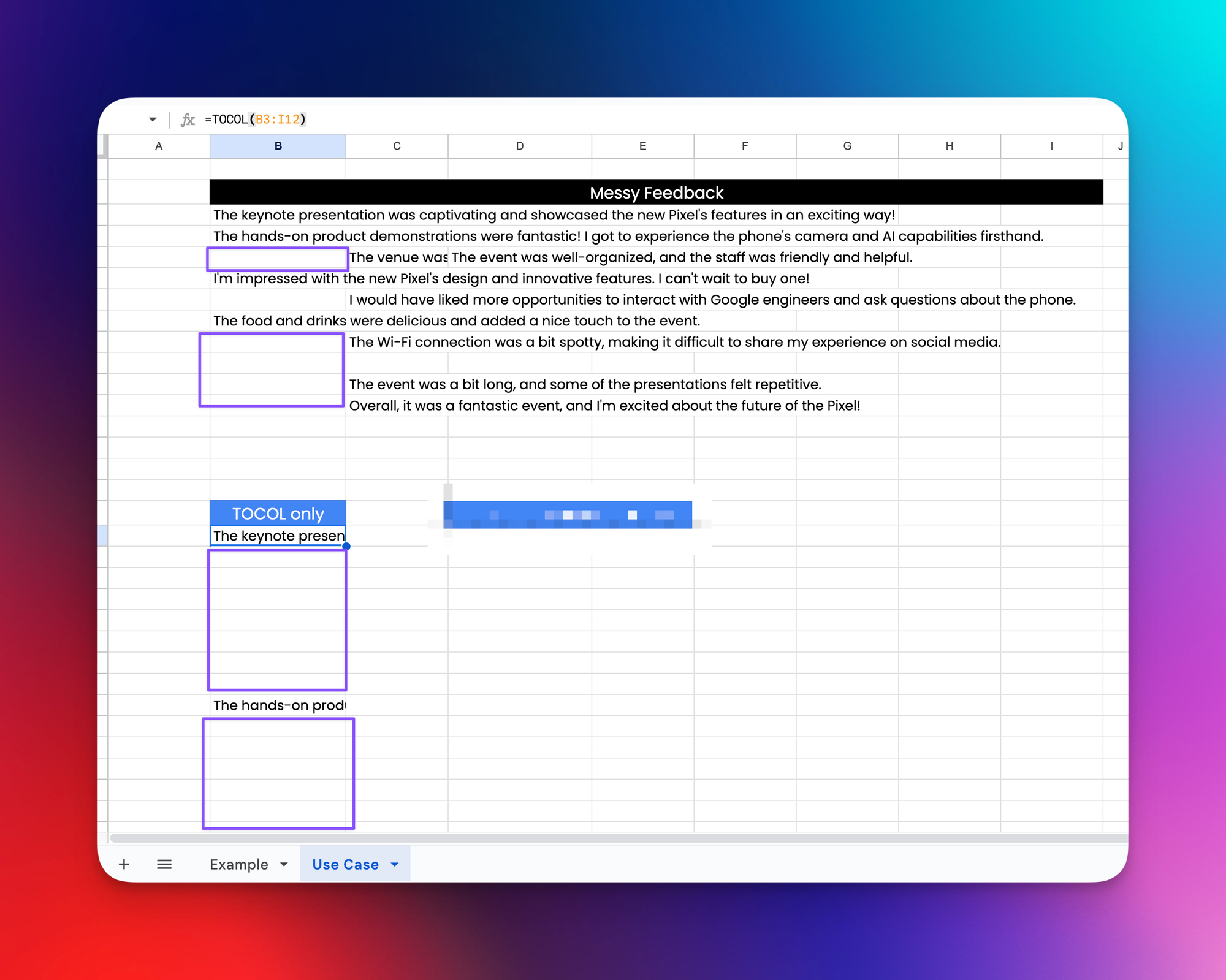1226x980 pixels.
Task: Expand the Example tab dropdown arrow
Action: click(284, 864)
